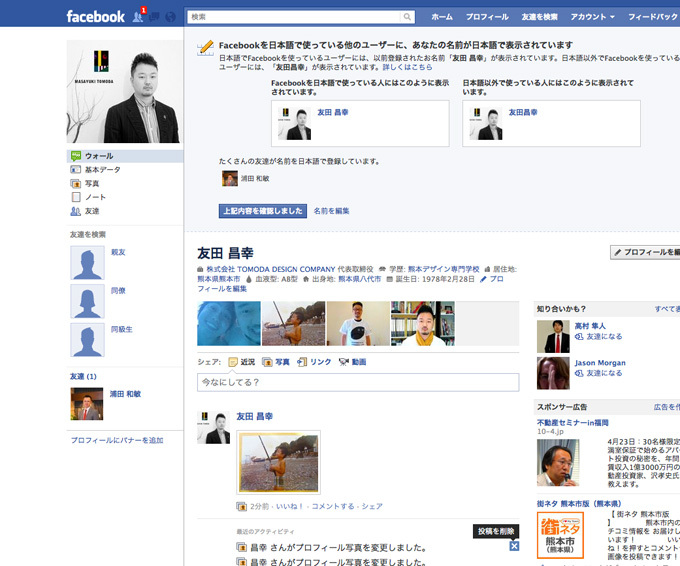Open 熊本県八代市 hometown link

tap(360, 279)
